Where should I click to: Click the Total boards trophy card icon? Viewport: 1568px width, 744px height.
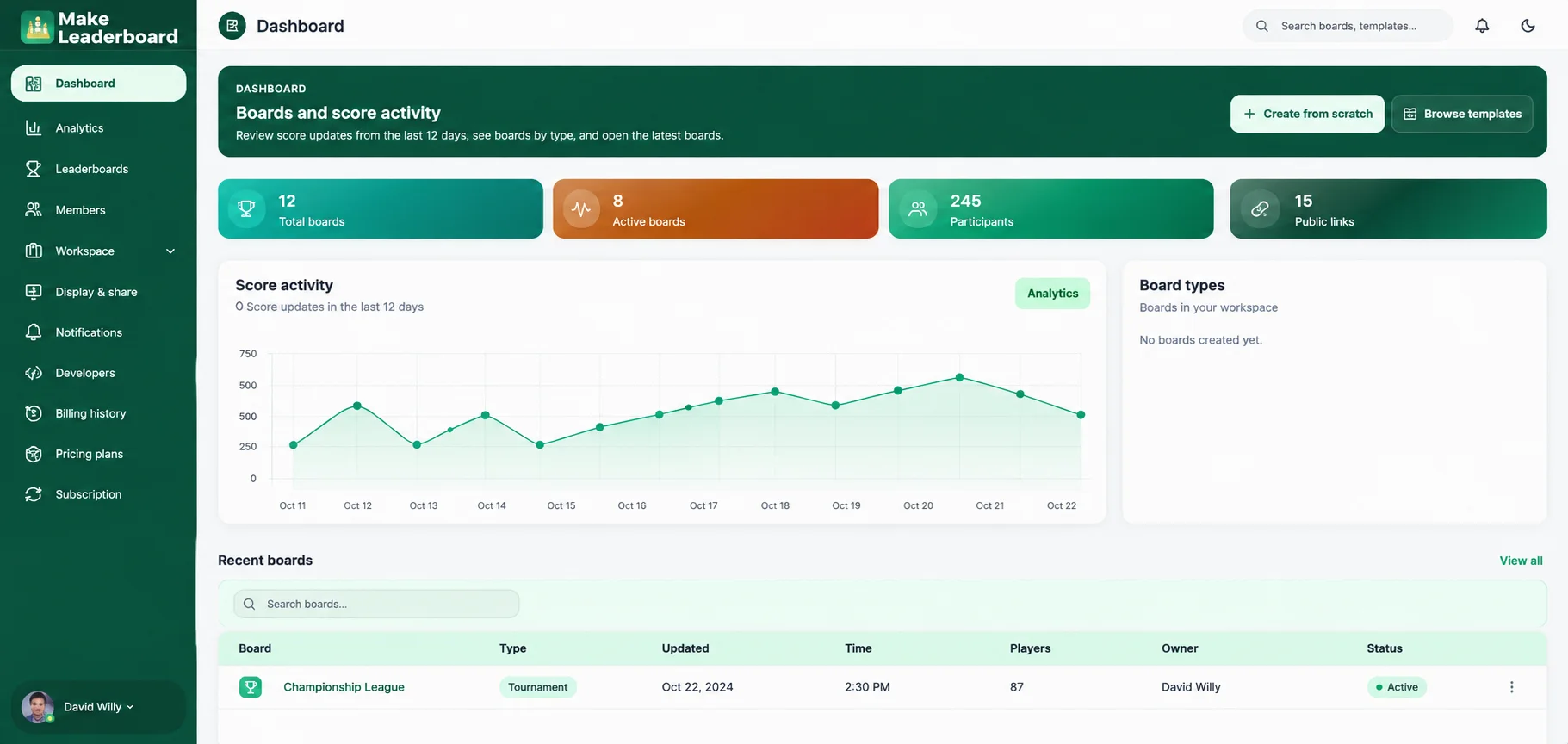click(246, 208)
